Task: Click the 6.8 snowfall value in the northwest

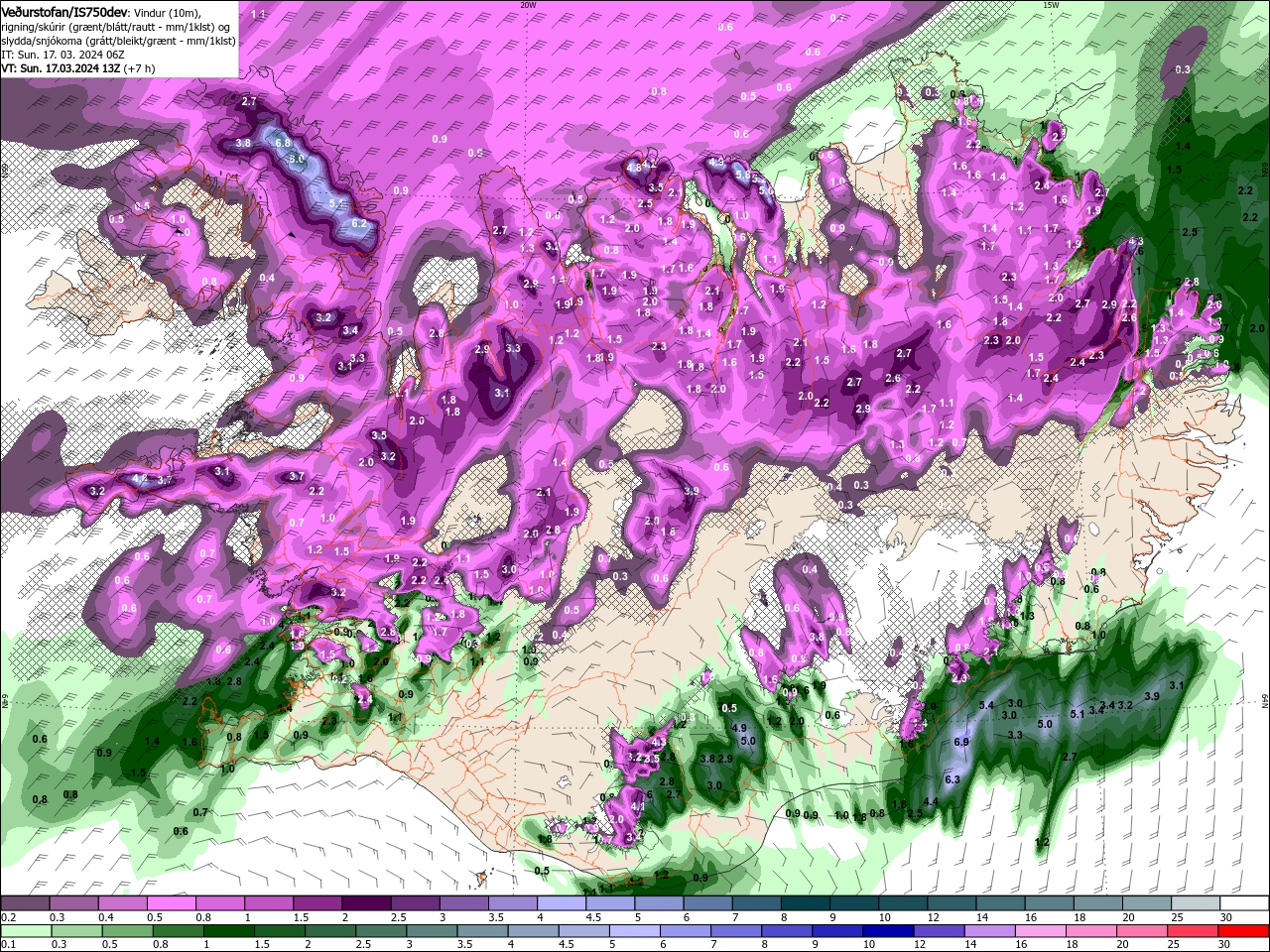Action: click(x=282, y=143)
